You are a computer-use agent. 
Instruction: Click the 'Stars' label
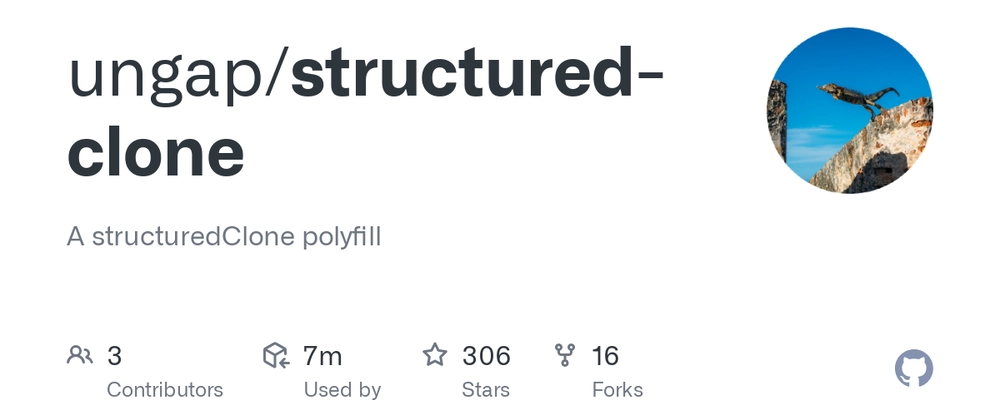point(486,389)
